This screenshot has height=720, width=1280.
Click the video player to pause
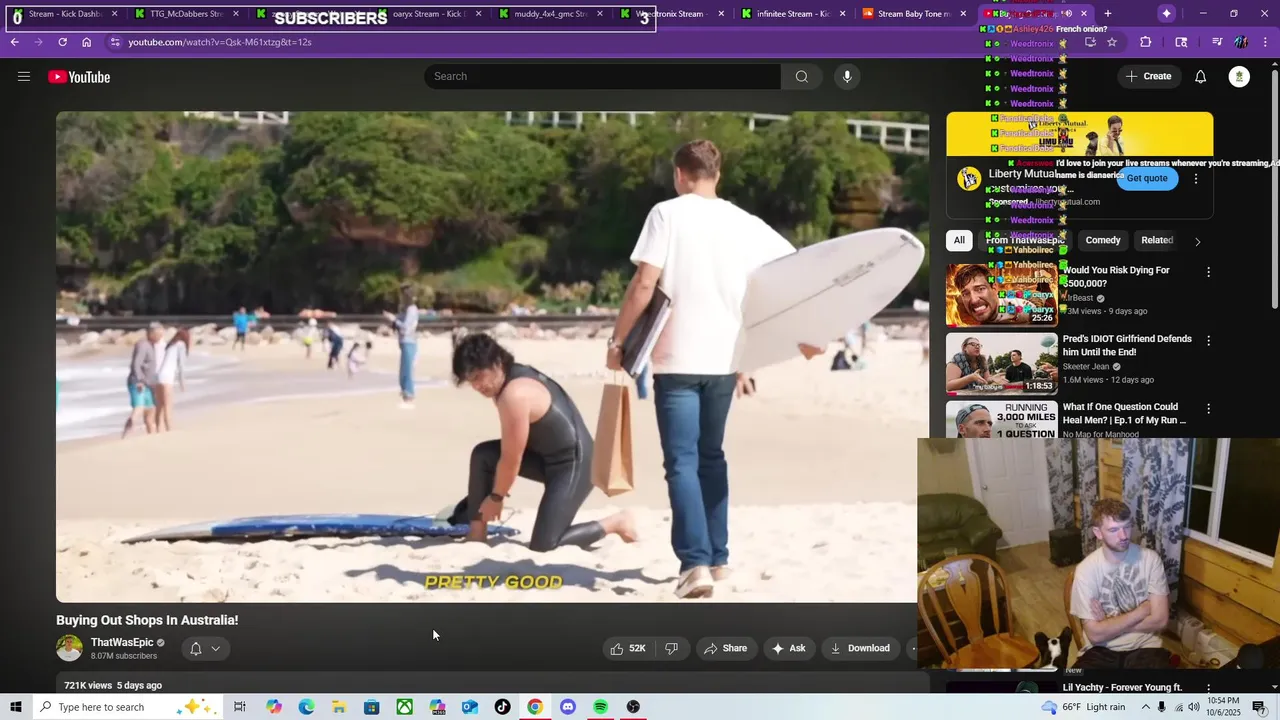(492, 357)
